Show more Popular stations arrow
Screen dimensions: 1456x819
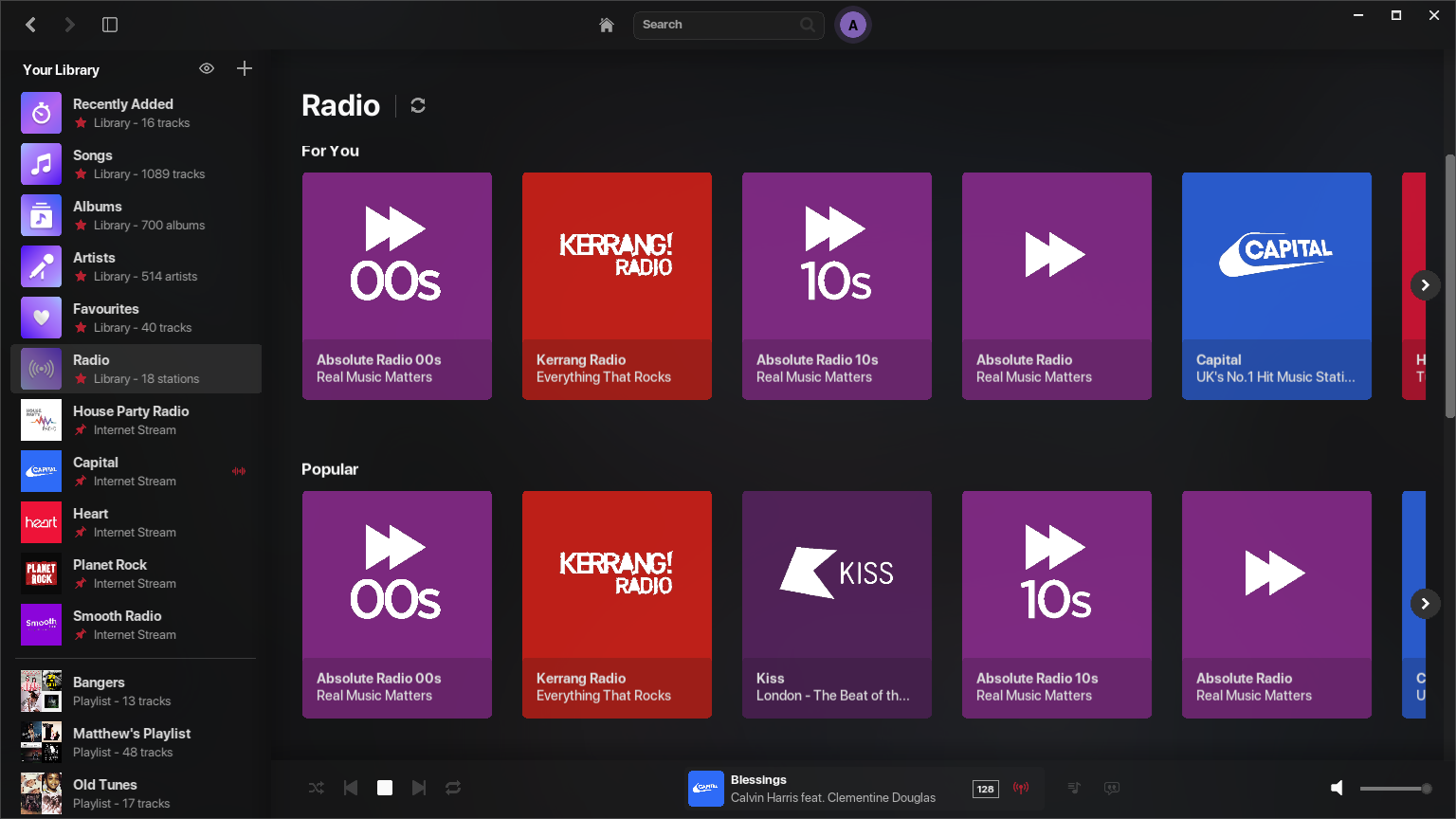click(1425, 604)
